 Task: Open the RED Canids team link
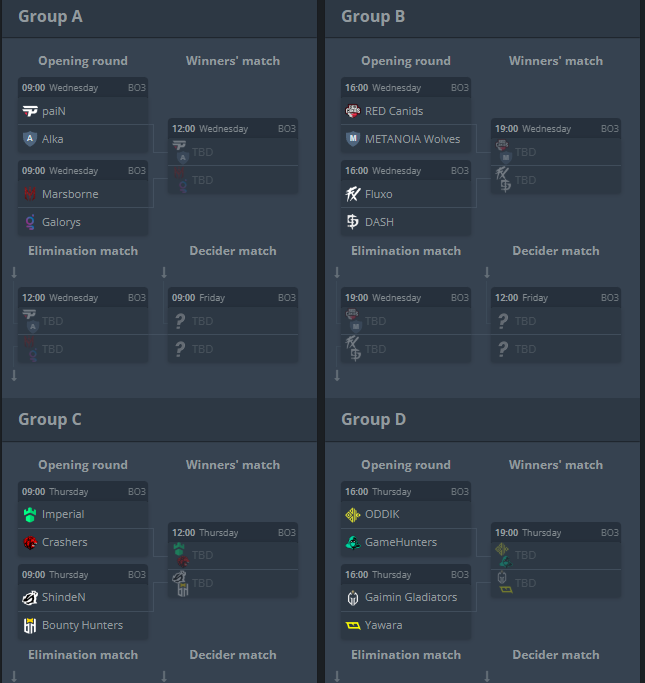pyautogui.click(x=394, y=112)
